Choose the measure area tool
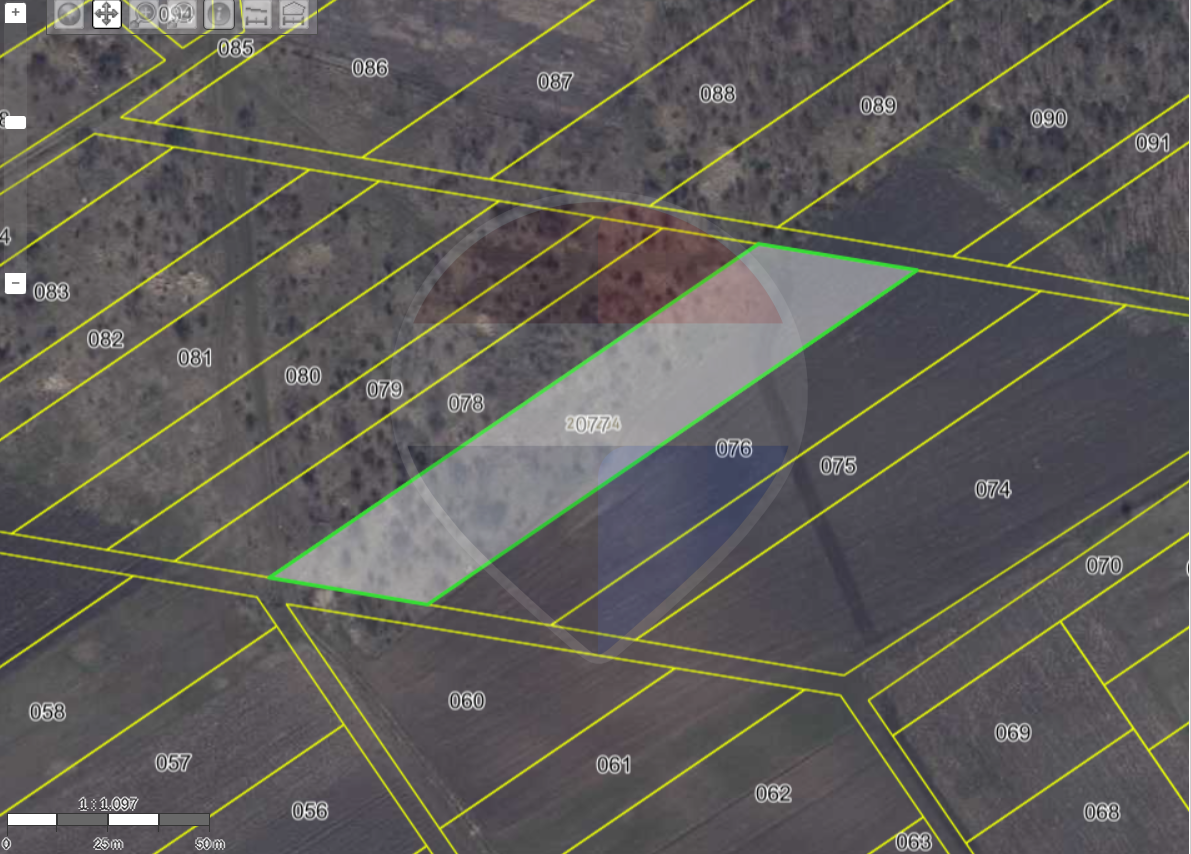Viewport: 1191px width, 854px height. (294, 14)
